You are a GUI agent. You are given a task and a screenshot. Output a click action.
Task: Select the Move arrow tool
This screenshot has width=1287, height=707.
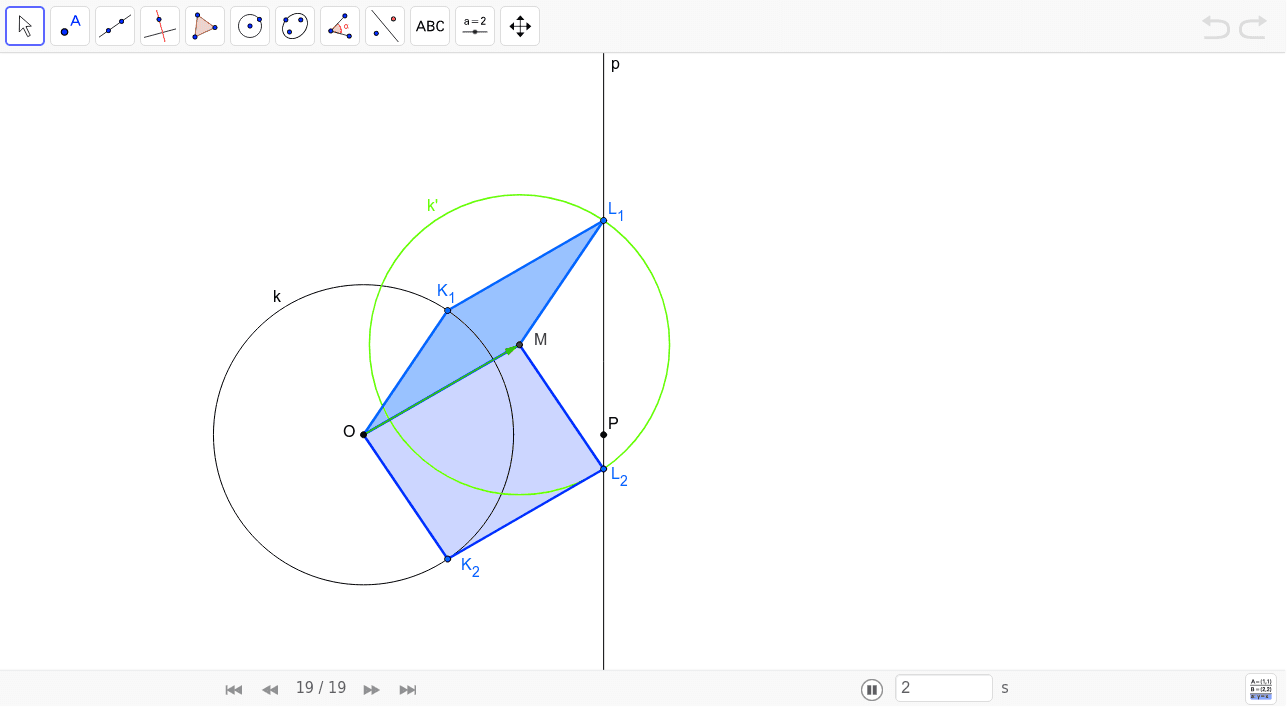(x=25, y=26)
